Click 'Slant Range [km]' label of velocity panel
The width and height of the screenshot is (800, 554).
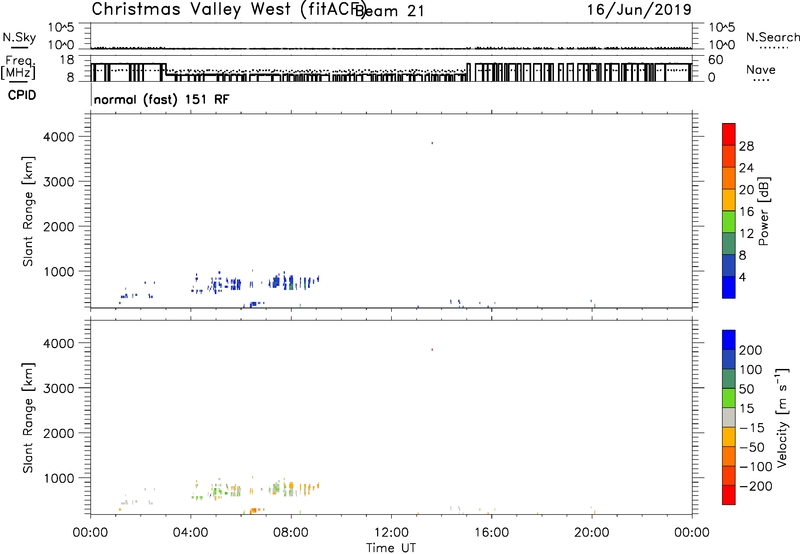(28, 417)
